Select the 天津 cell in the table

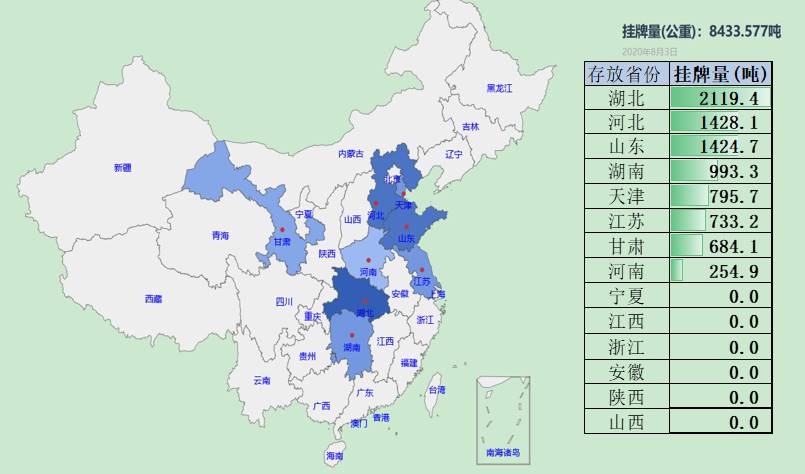coord(627,196)
